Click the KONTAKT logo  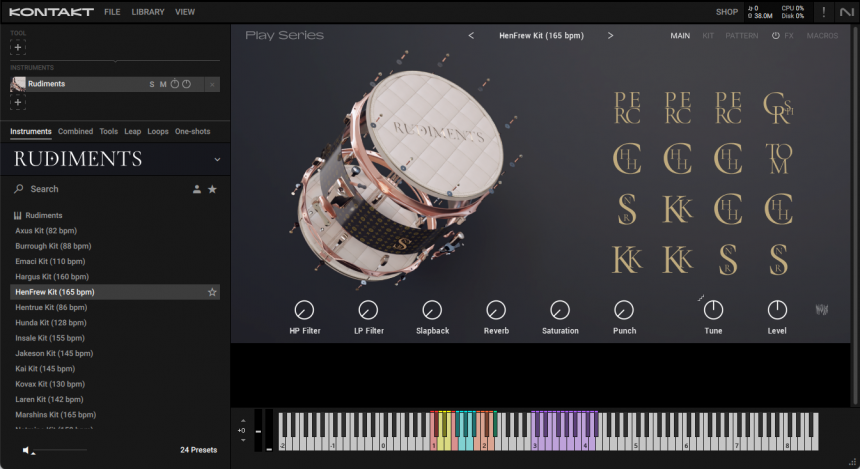coord(52,12)
